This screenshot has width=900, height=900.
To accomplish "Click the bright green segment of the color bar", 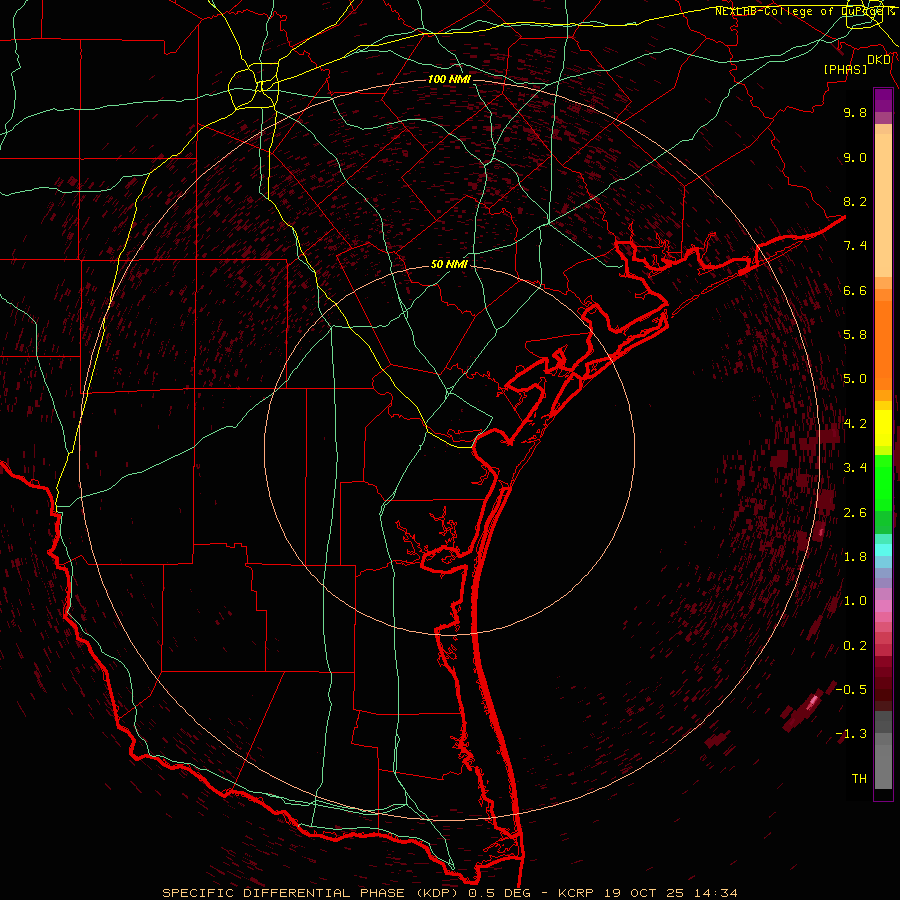I will coord(883,481).
